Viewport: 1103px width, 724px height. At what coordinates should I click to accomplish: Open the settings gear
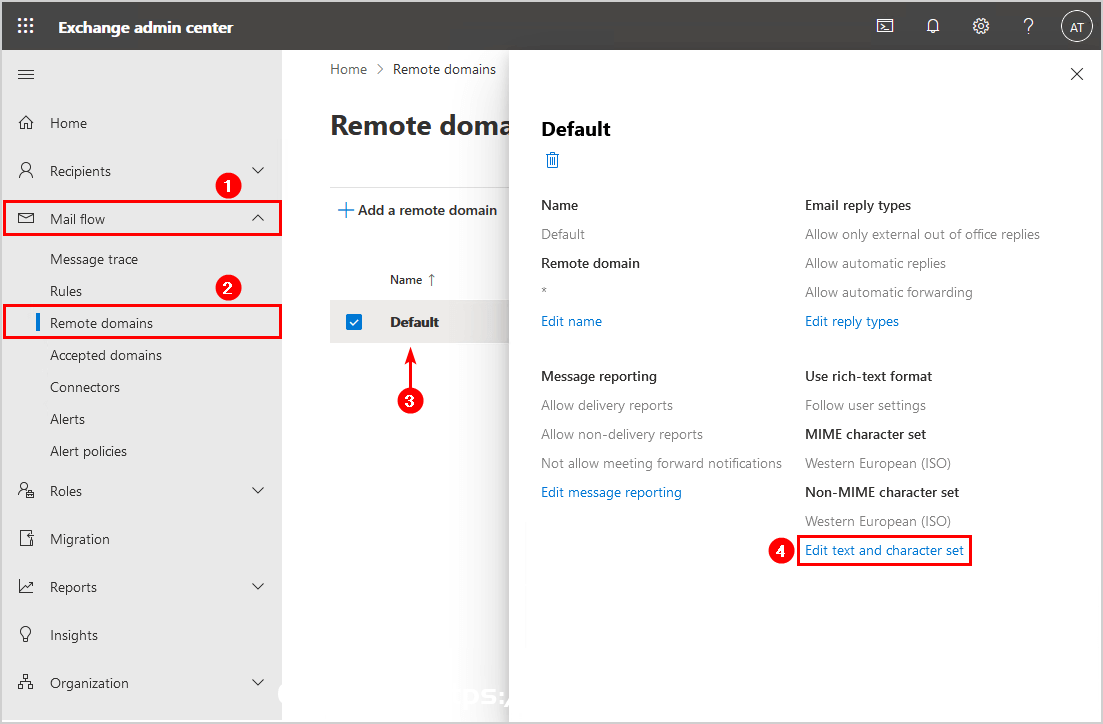[x=981, y=26]
